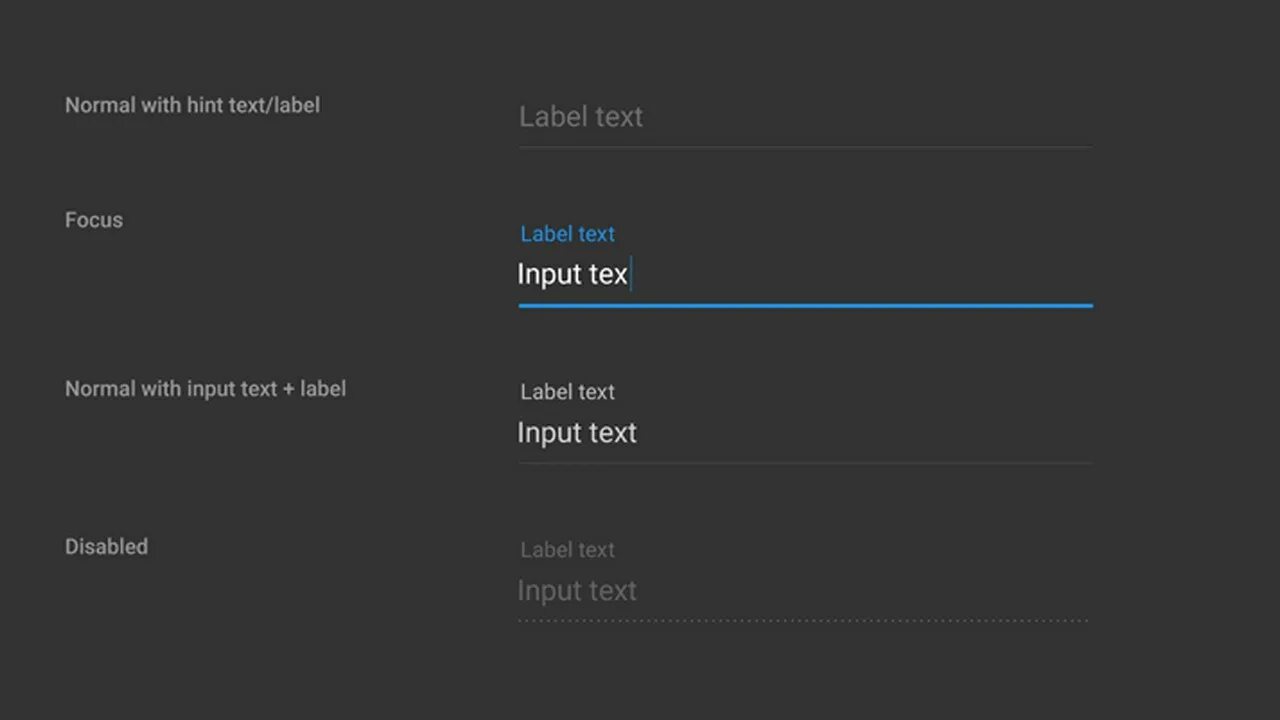Click the typed "Input tex" in focused field

click(x=572, y=274)
